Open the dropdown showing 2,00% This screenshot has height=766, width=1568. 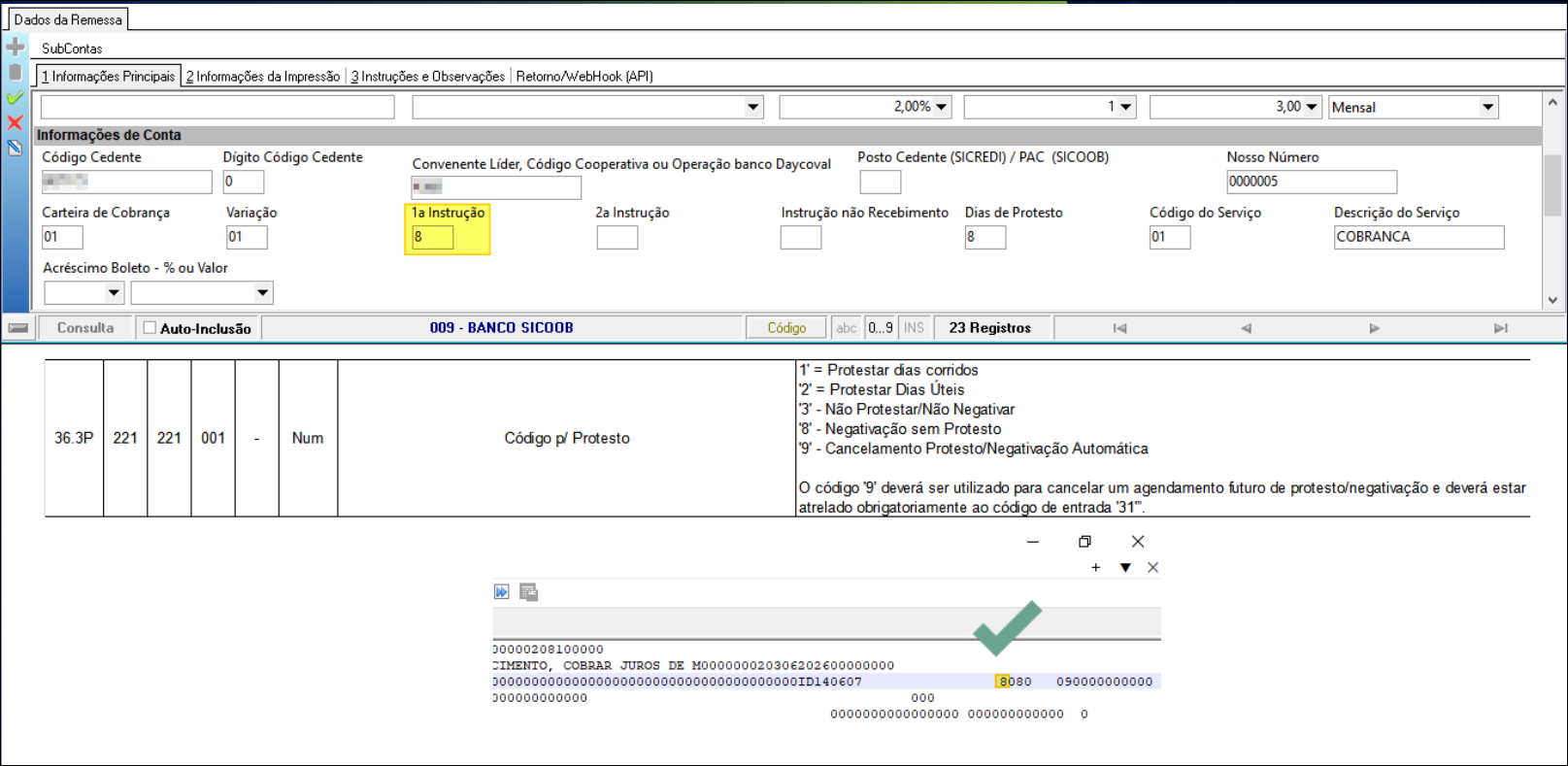941,107
